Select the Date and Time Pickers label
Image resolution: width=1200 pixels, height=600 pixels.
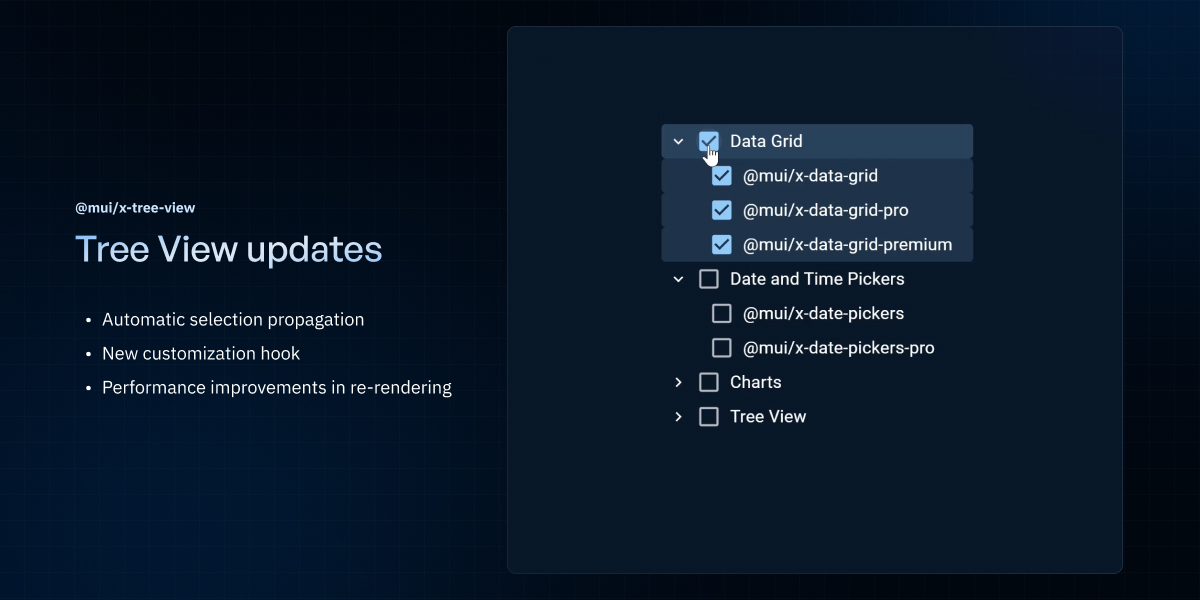tap(817, 279)
